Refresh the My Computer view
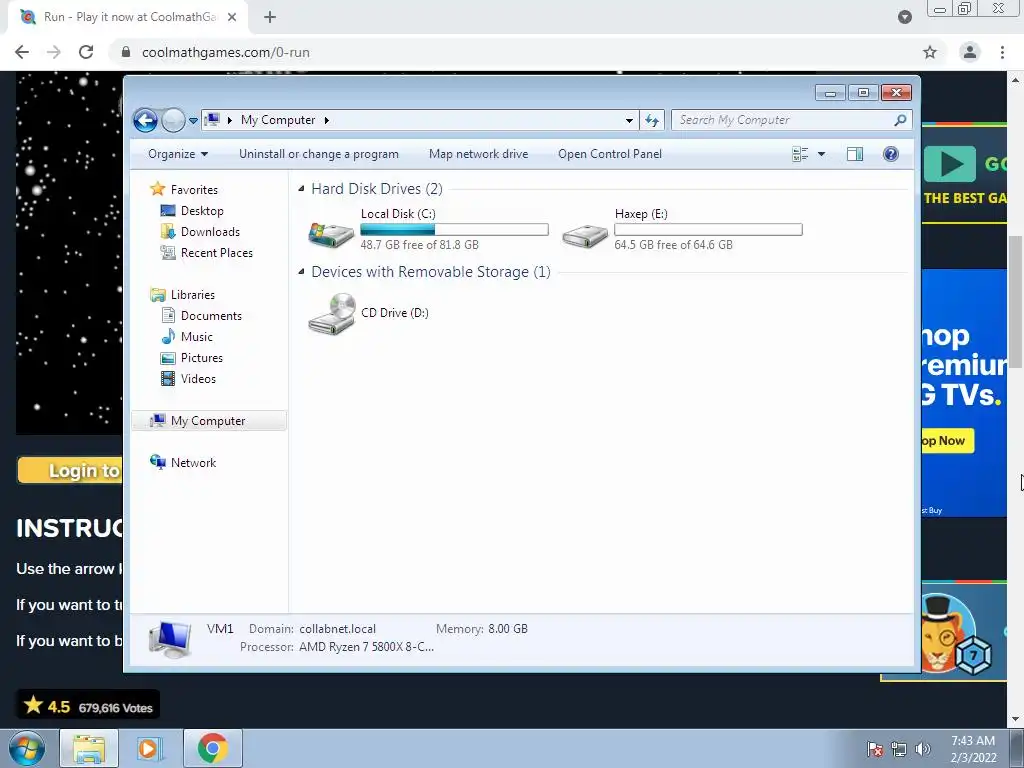This screenshot has height=768, width=1024. [x=652, y=120]
